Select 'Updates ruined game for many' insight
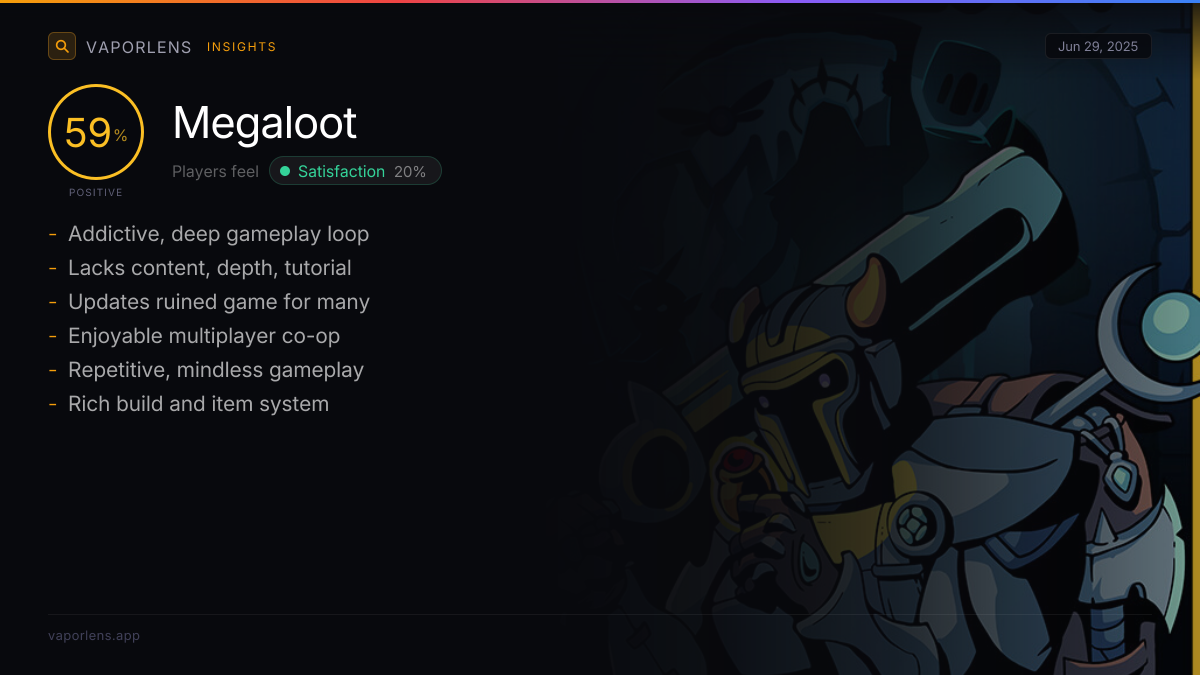The width and height of the screenshot is (1200, 675). [x=219, y=302]
